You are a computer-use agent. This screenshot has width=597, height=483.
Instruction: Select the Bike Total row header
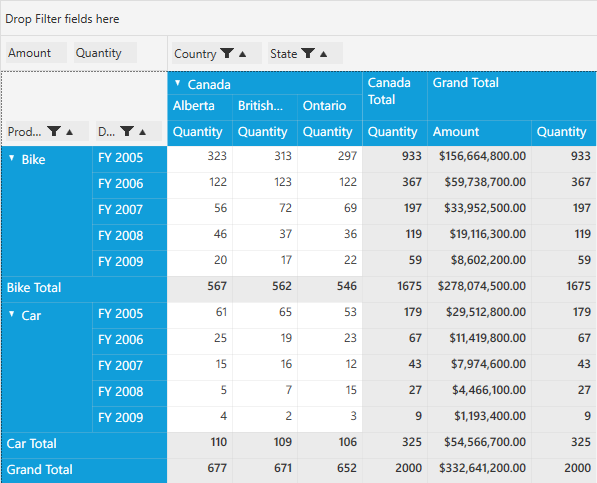[x=84, y=289]
